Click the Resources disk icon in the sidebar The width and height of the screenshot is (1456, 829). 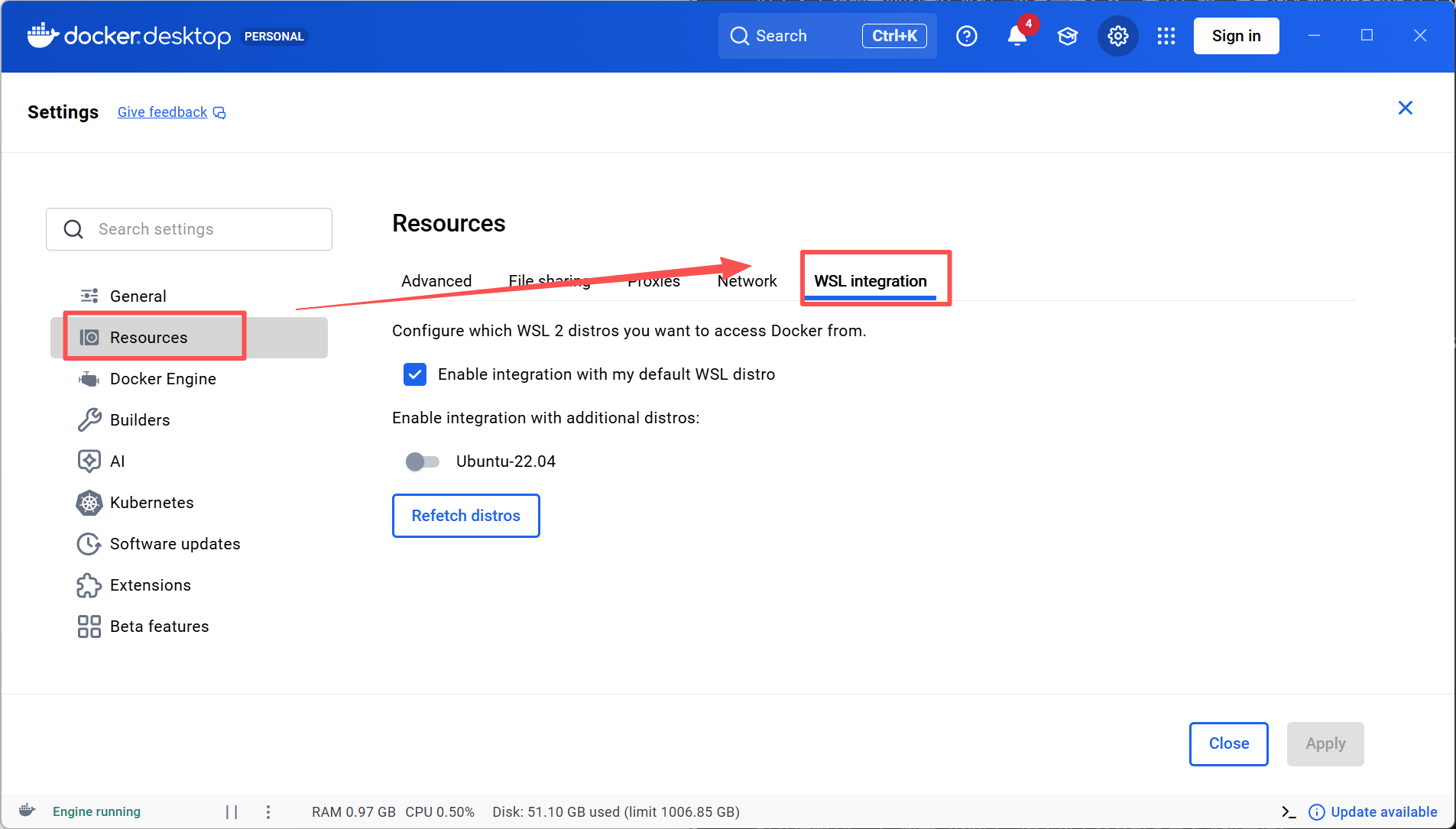click(x=89, y=337)
